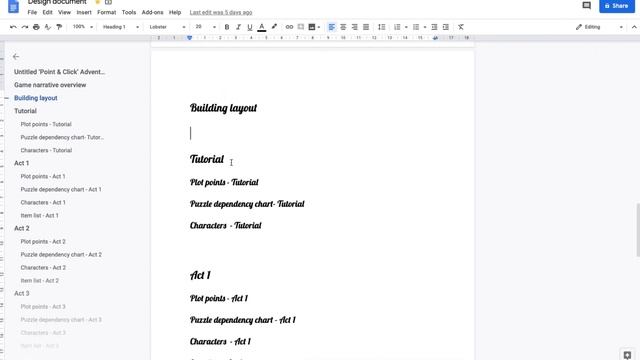
Task: Open the font size dropdown
Action: [x=205, y=27]
